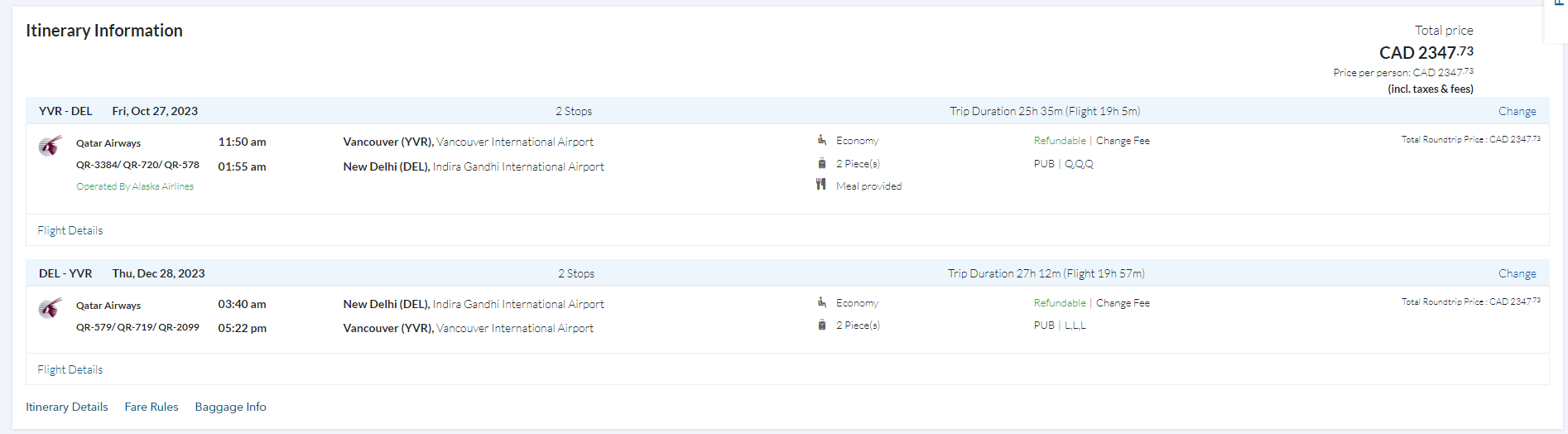Click the total price CAD 2347.73
1568x434 pixels.
tap(1426, 52)
